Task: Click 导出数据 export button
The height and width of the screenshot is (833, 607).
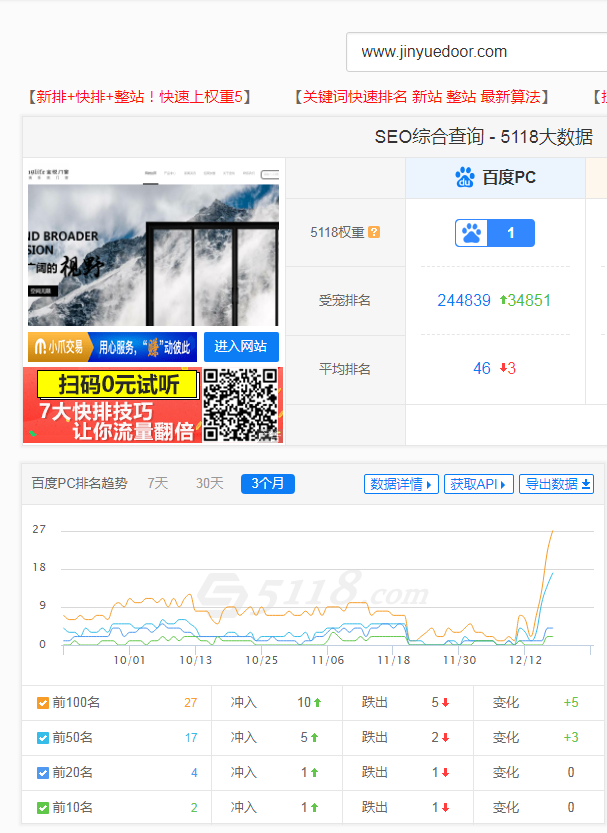Action: click(x=557, y=484)
